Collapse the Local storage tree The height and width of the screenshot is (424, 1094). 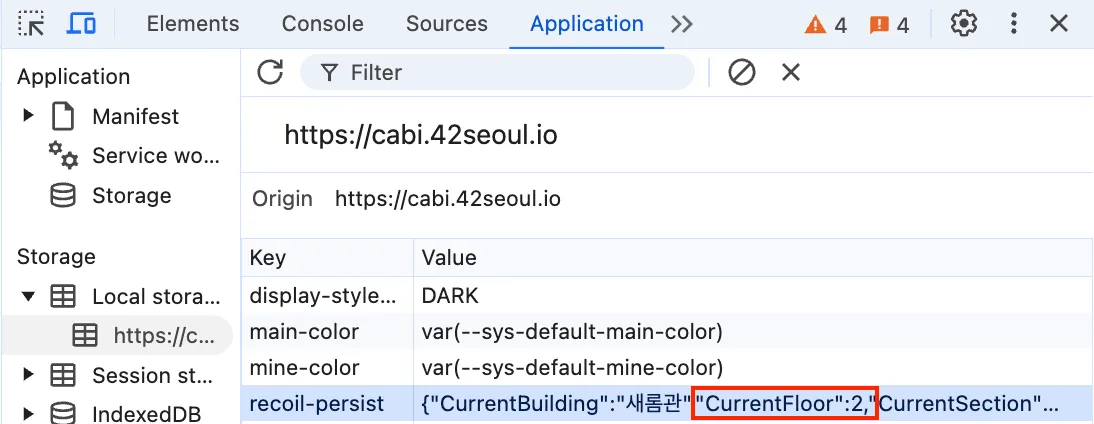point(28,296)
